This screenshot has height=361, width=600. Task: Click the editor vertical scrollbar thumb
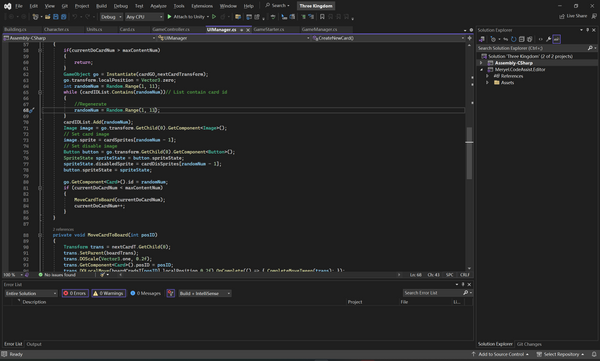[x=470, y=153]
